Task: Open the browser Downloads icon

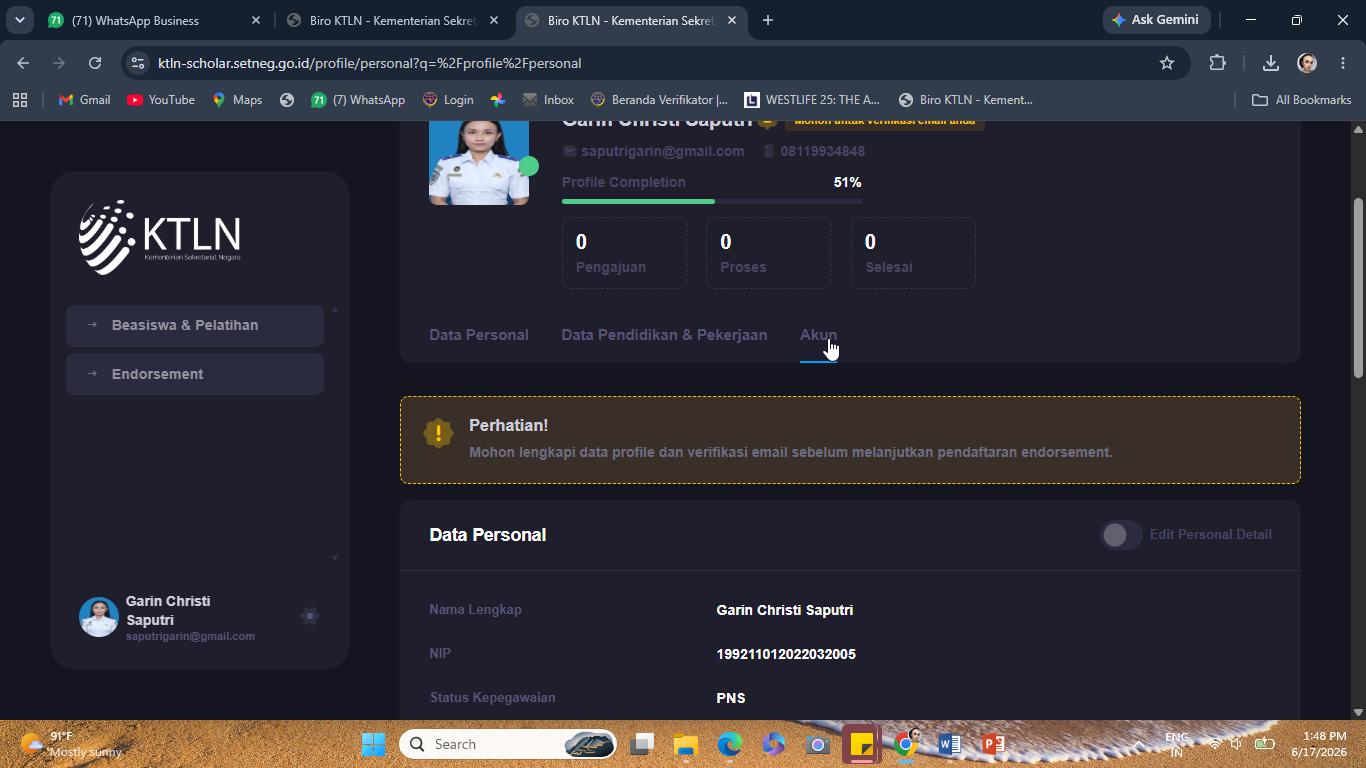Action: (1271, 63)
